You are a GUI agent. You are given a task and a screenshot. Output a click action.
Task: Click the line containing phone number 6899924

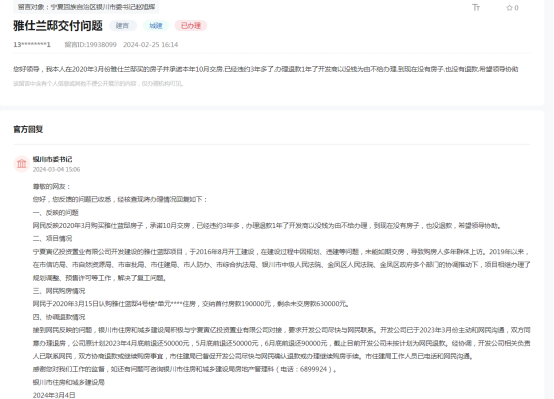pyautogui.click(x=185, y=369)
